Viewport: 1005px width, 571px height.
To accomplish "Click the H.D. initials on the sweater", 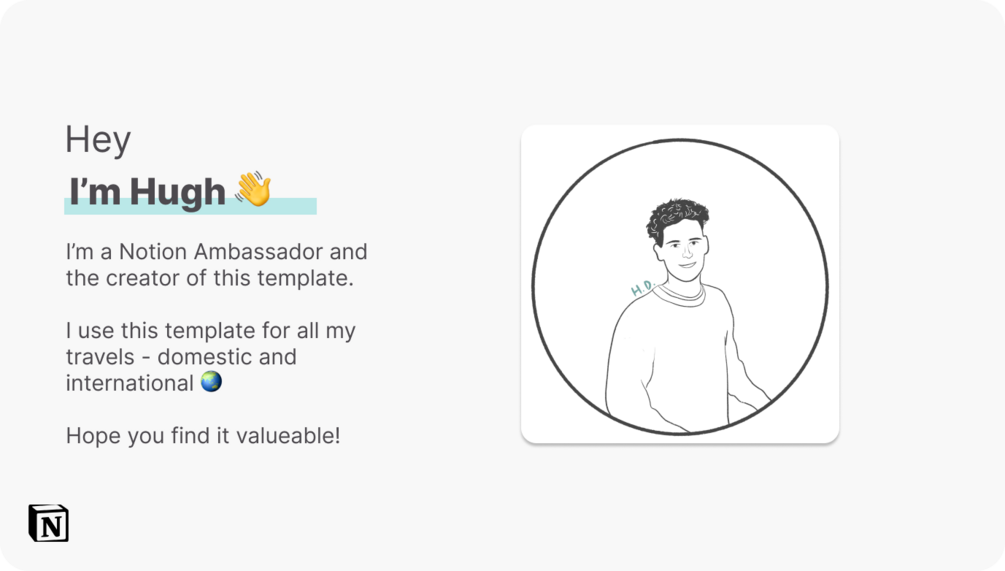I will (x=642, y=288).
